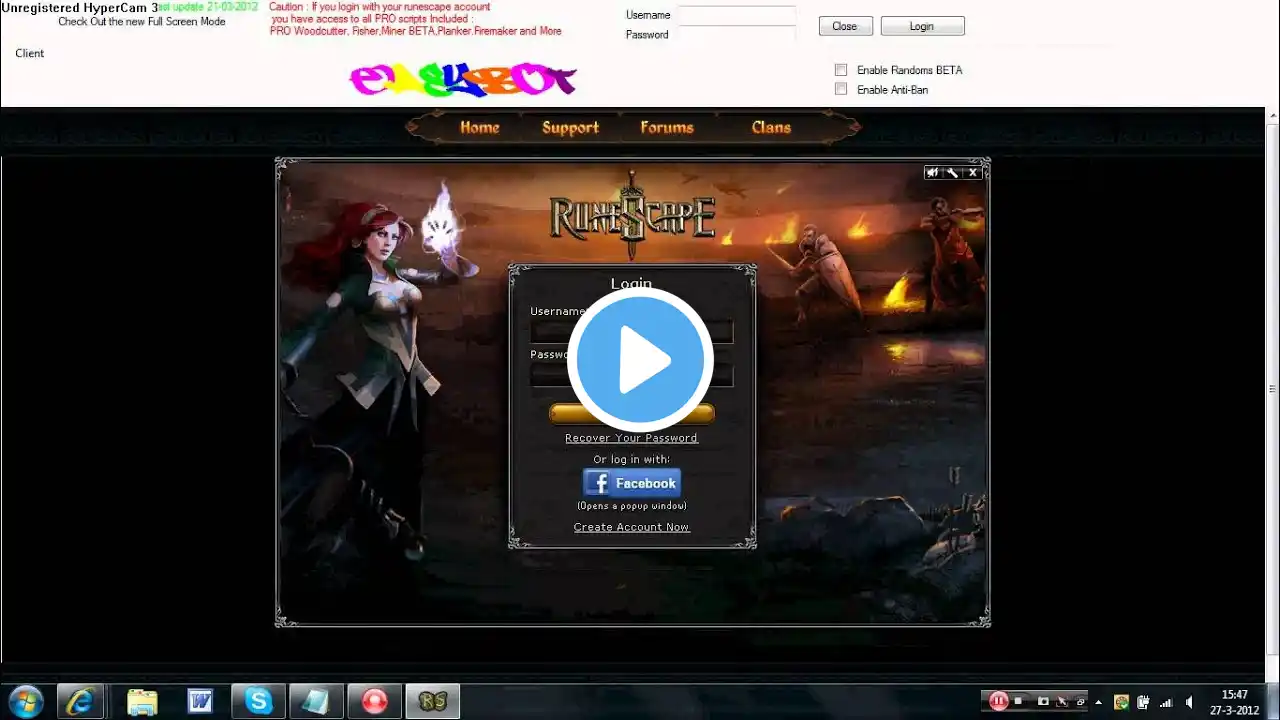Follow the Create Account Now link
This screenshot has height=720, width=1280.
(631, 527)
